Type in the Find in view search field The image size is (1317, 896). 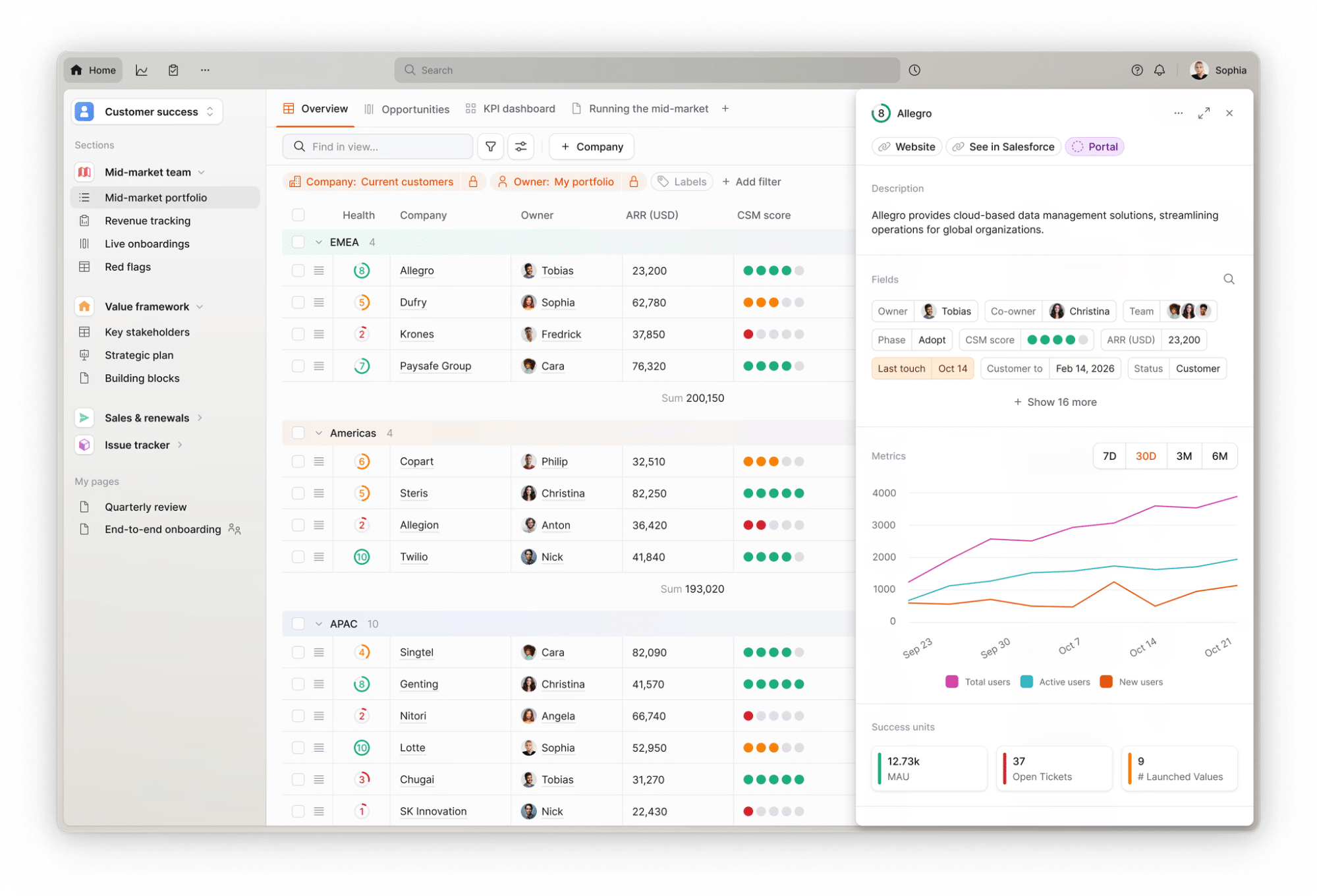378,146
